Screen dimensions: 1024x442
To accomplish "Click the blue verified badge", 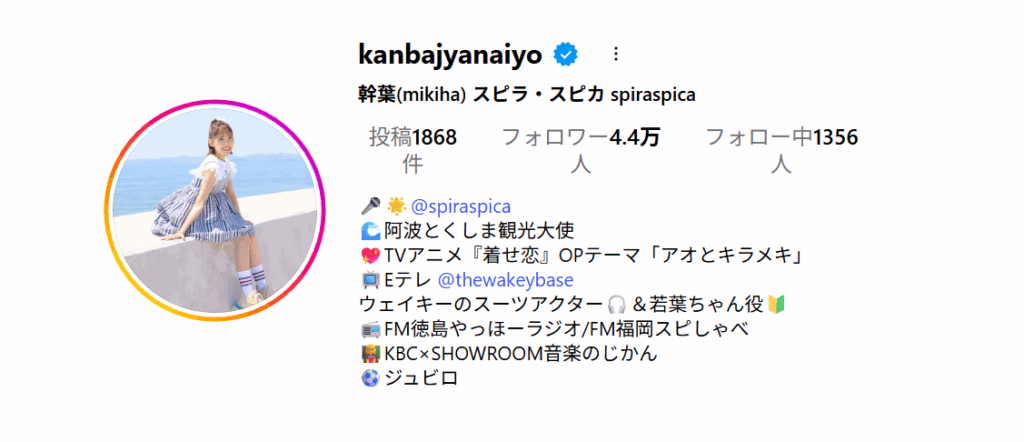I will 566,55.
